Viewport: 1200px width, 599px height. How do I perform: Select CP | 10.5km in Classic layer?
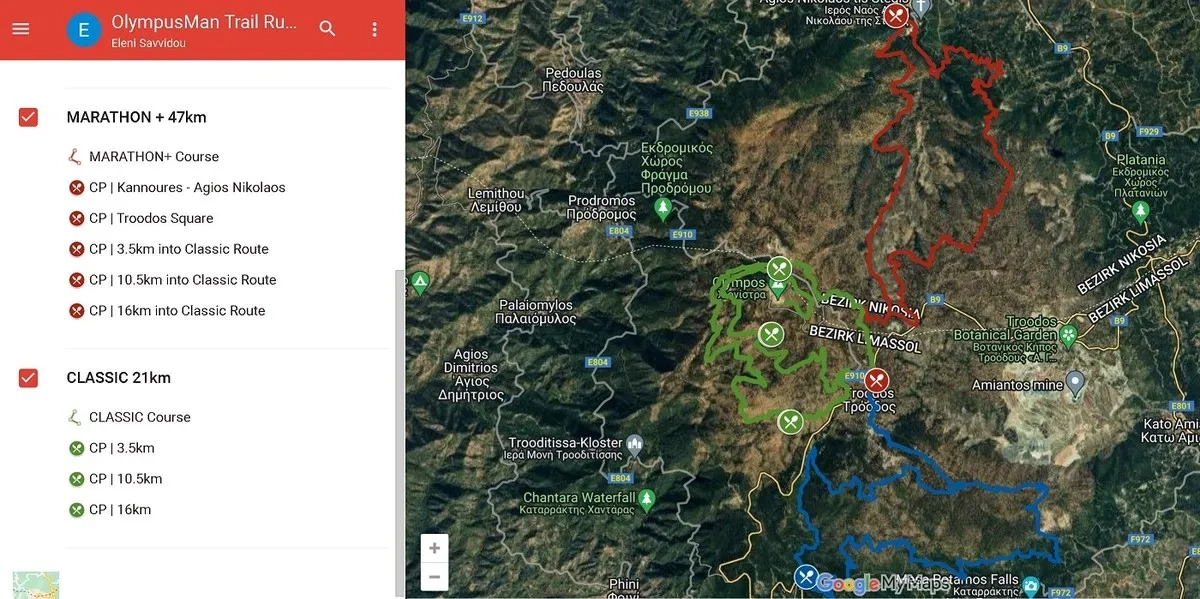(x=125, y=479)
